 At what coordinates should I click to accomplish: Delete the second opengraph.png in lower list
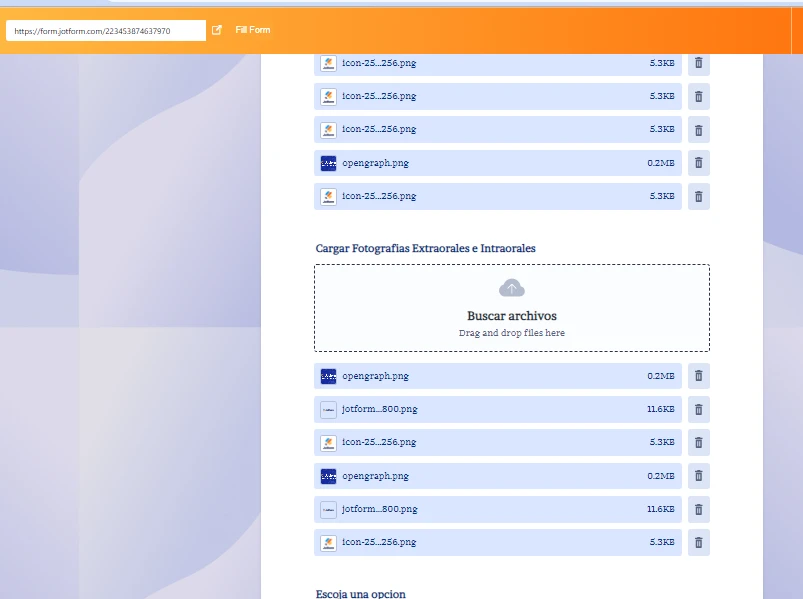[x=698, y=476]
